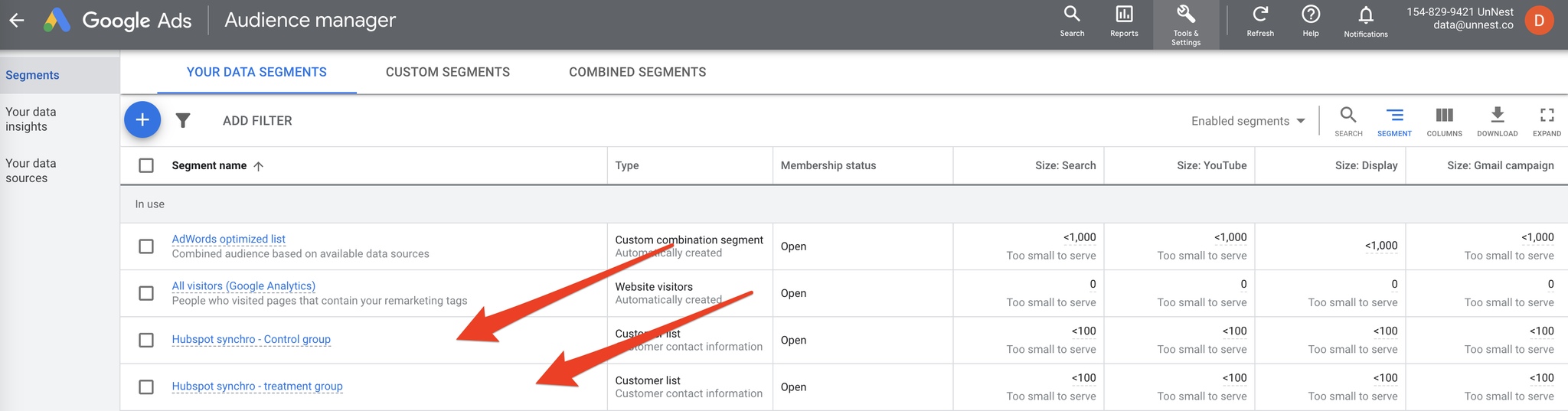Open the Help question mark icon

[1311, 21]
